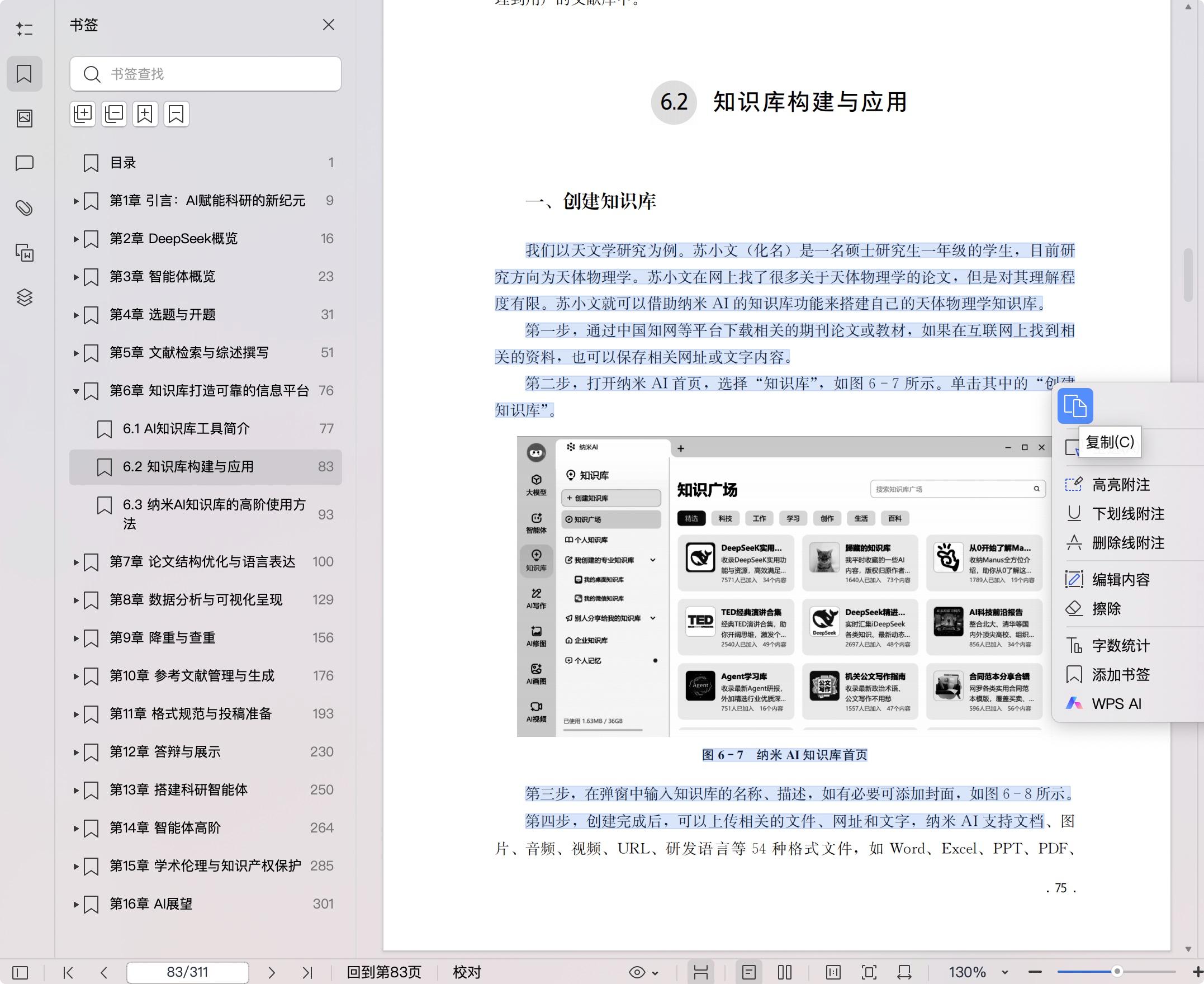The width and height of the screenshot is (1204, 984).
Task: Open the layers panel icon in sidebar
Action: (25, 297)
